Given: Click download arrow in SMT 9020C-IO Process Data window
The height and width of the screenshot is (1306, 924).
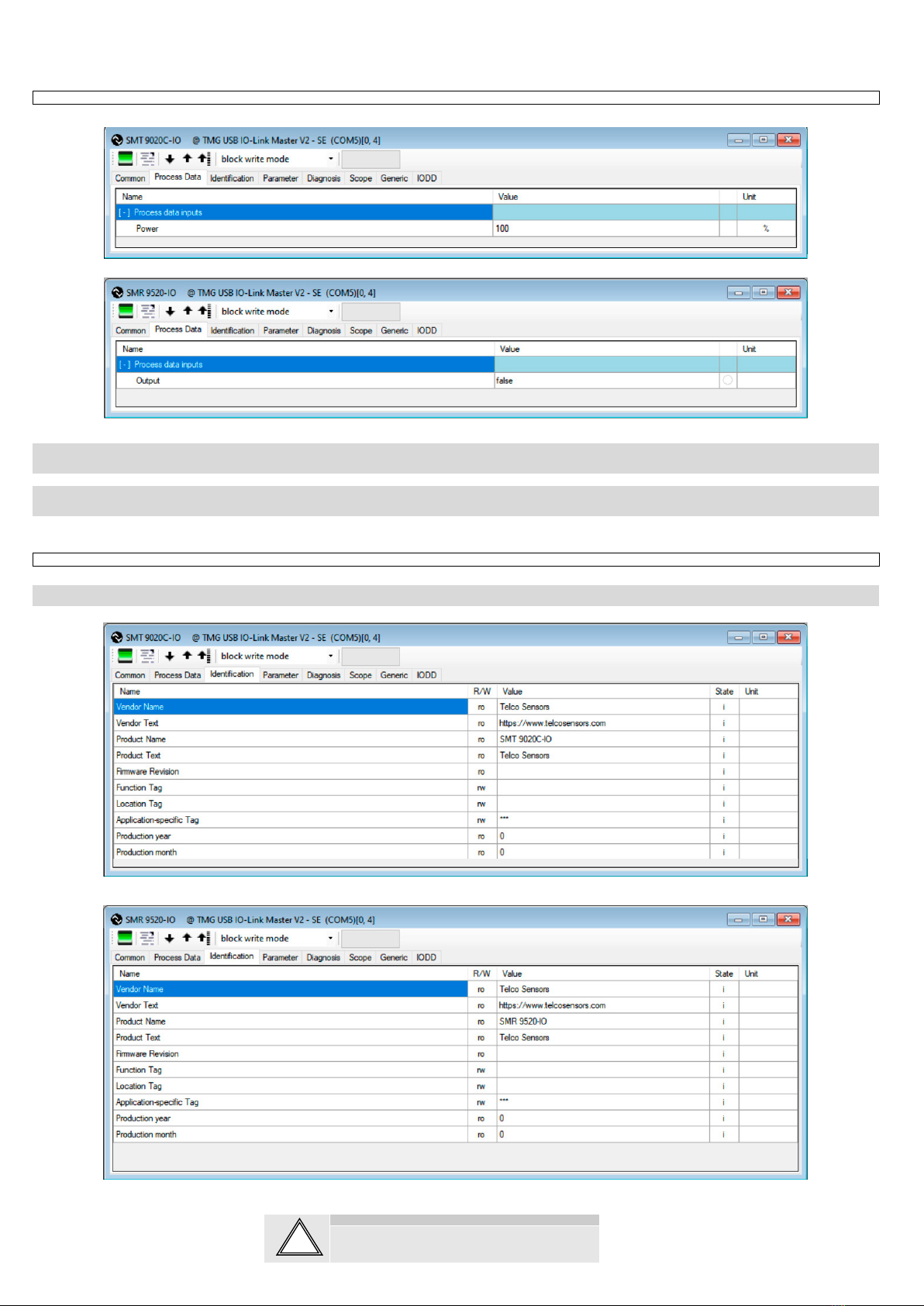Looking at the screenshot, I should coord(170,159).
